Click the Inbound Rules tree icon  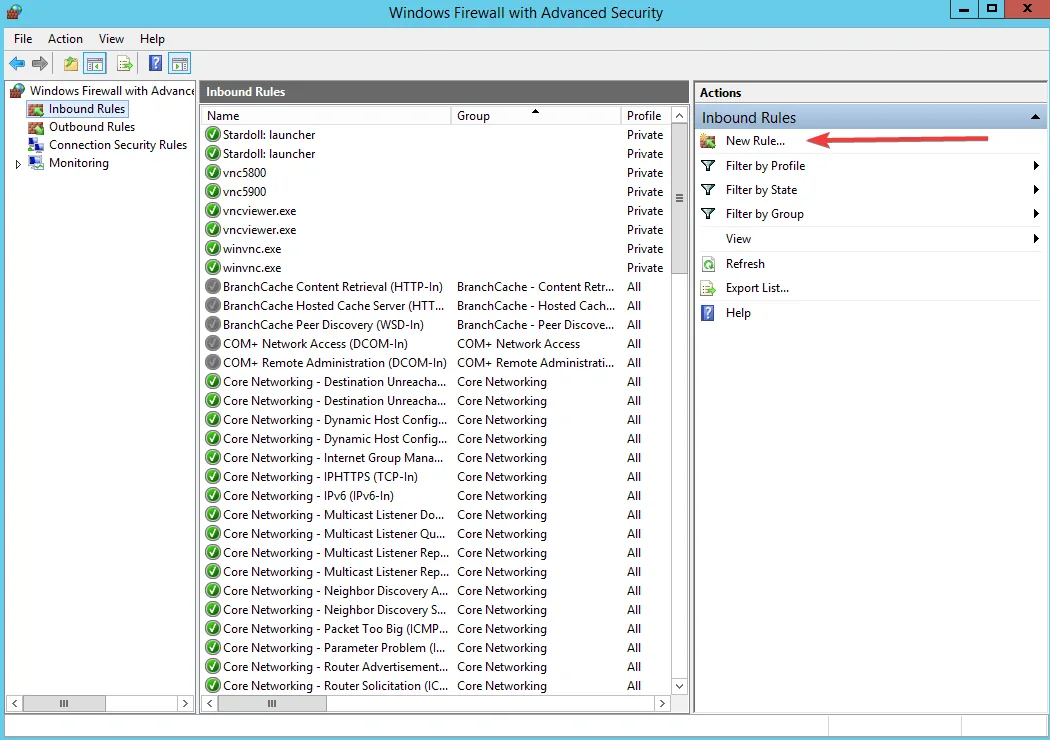click(x=35, y=109)
